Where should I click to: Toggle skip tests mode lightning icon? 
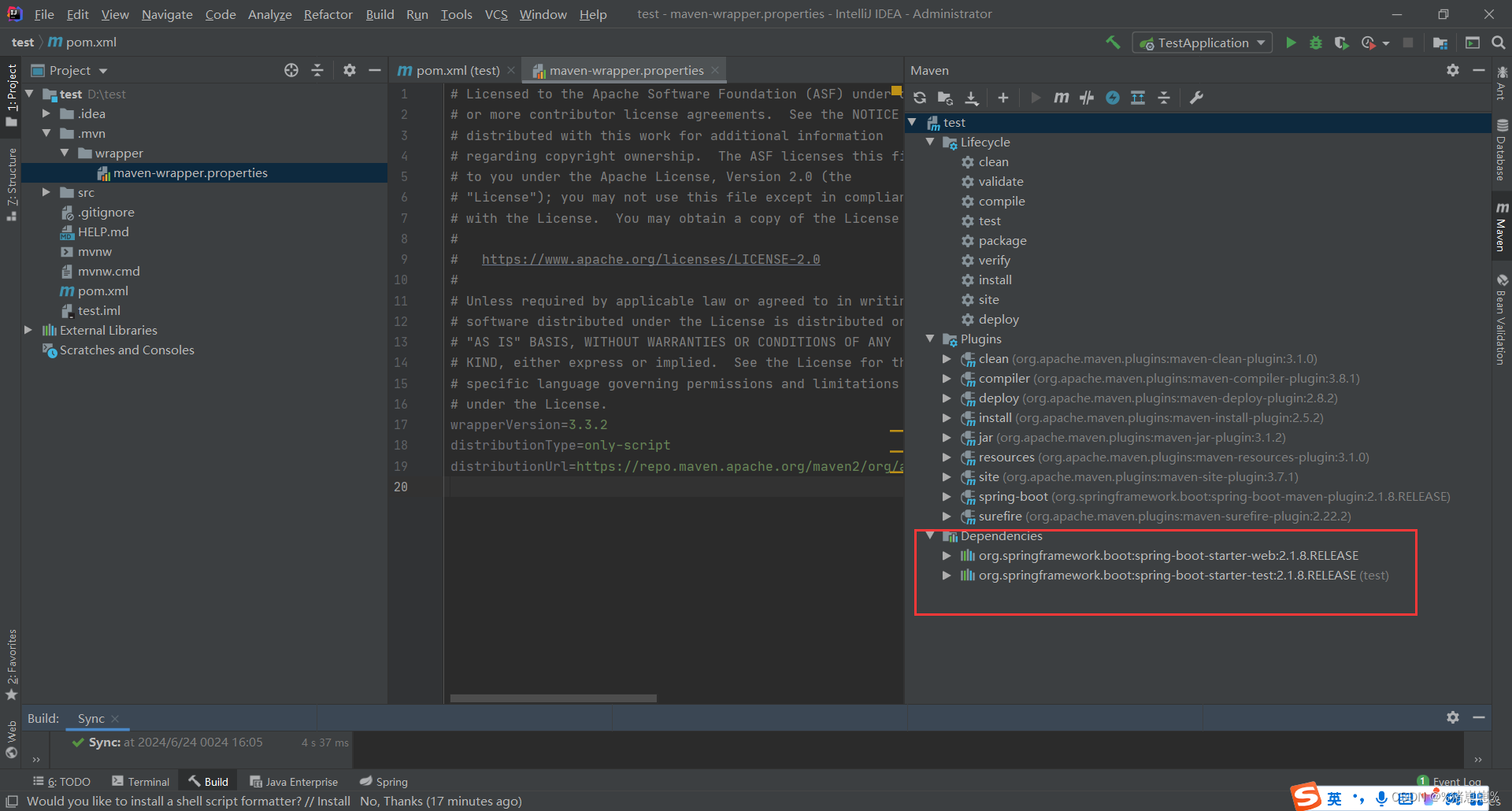coord(1113,98)
